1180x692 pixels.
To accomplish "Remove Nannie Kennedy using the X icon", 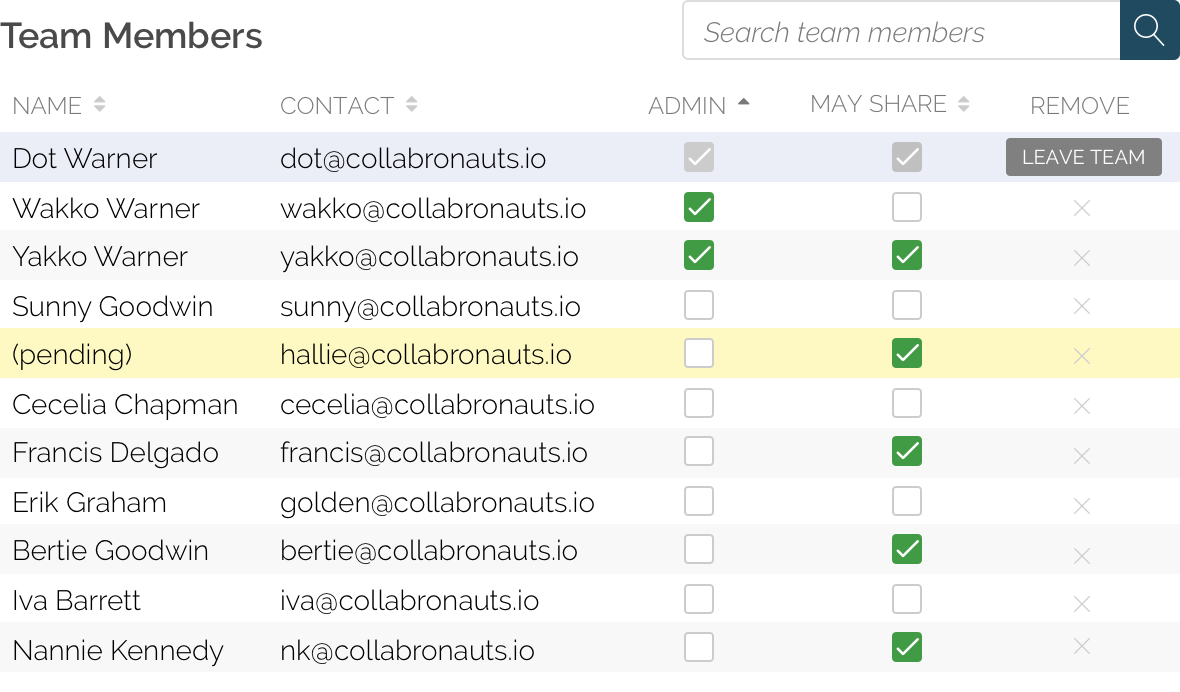I will (x=1081, y=648).
